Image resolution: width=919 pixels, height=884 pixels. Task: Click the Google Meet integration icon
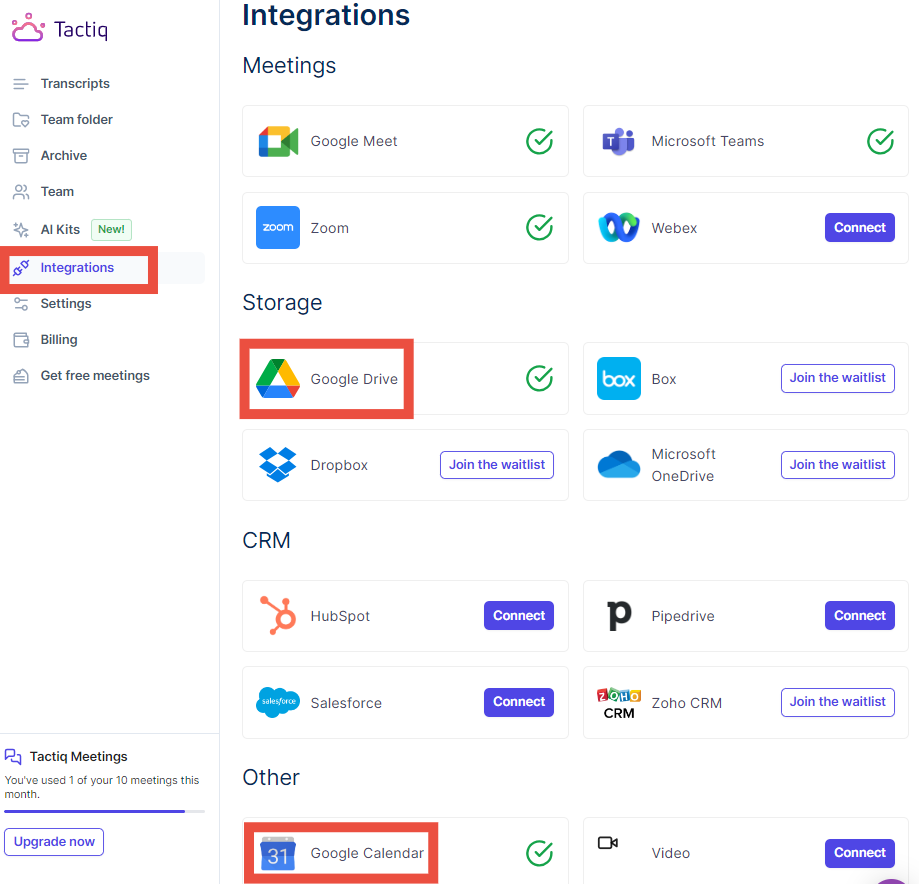278,142
